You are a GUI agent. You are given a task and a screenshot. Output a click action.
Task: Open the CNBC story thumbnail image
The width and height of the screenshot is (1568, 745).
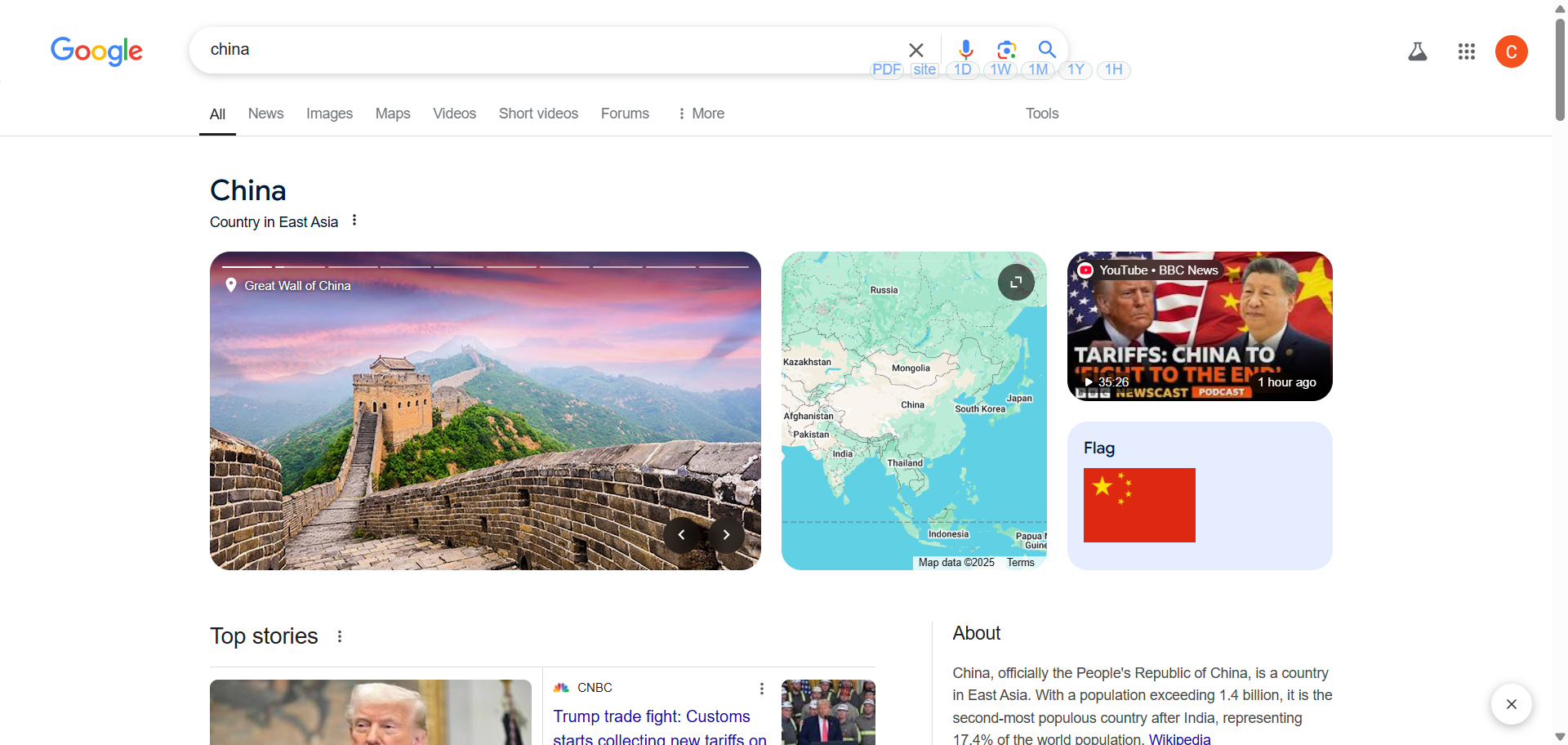coord(828,712)
